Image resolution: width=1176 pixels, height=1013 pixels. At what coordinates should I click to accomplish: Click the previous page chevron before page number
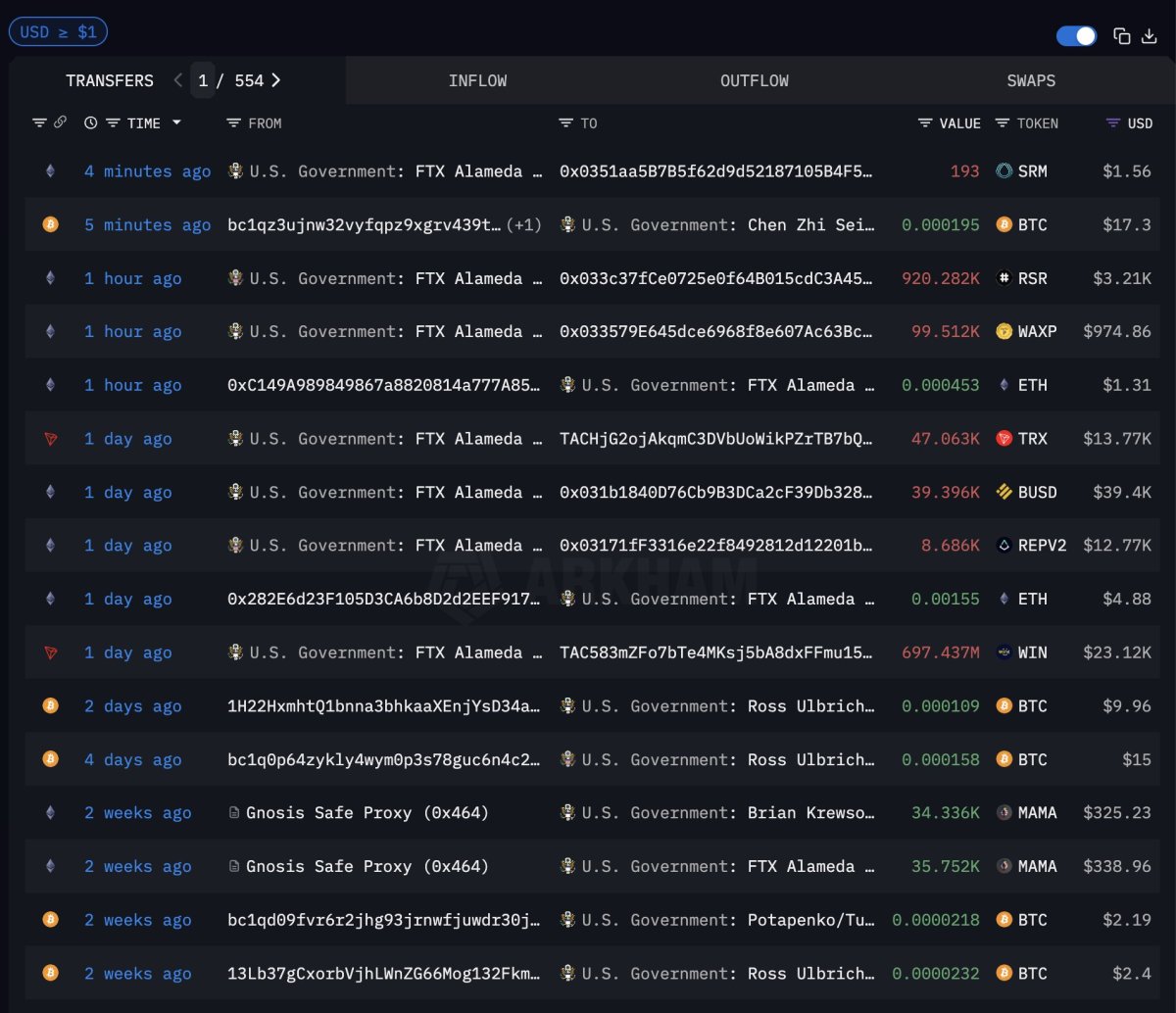(176, 80)
